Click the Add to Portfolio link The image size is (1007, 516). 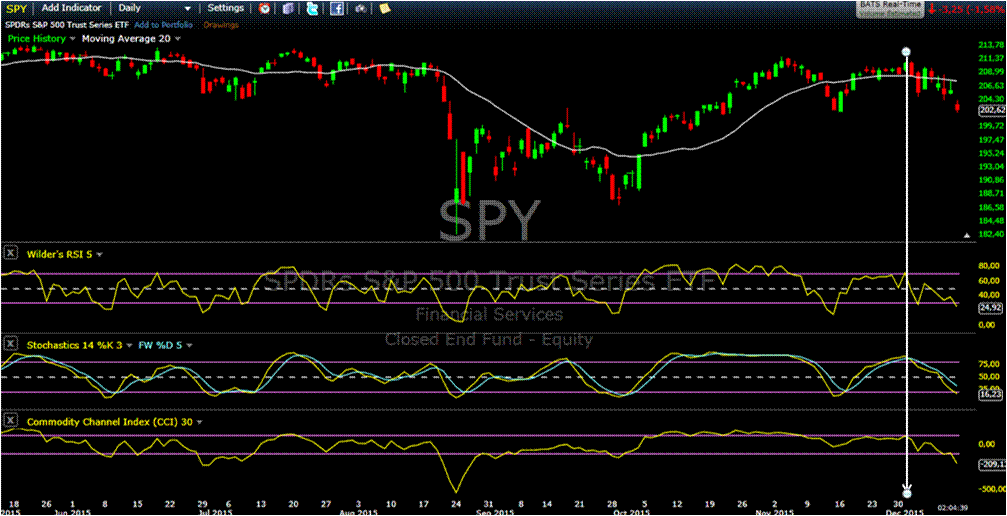(161, 25)
